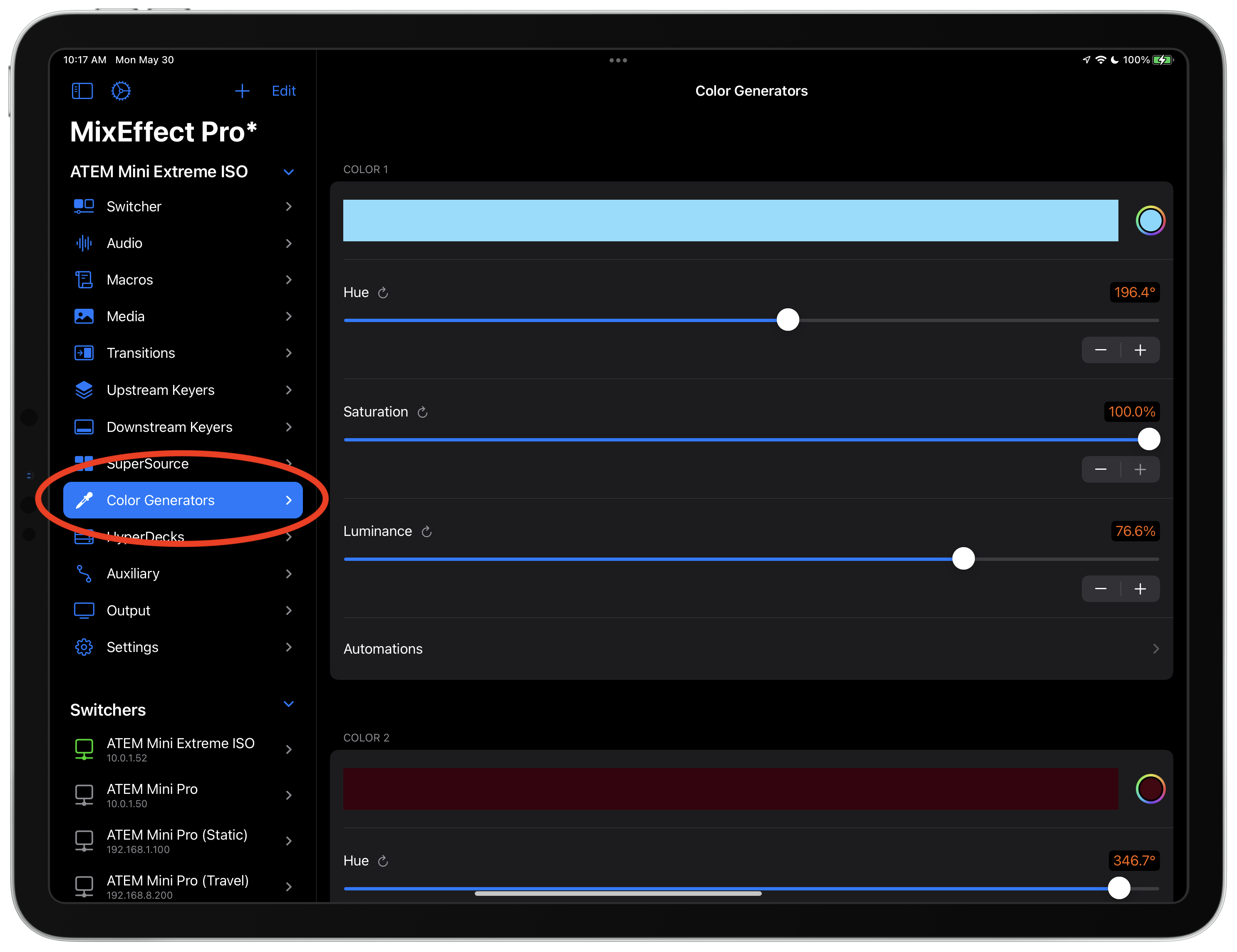The width and height of the screenshot is (1237, 952).
Task: Tap the Edit button
Action: (283, 91)
